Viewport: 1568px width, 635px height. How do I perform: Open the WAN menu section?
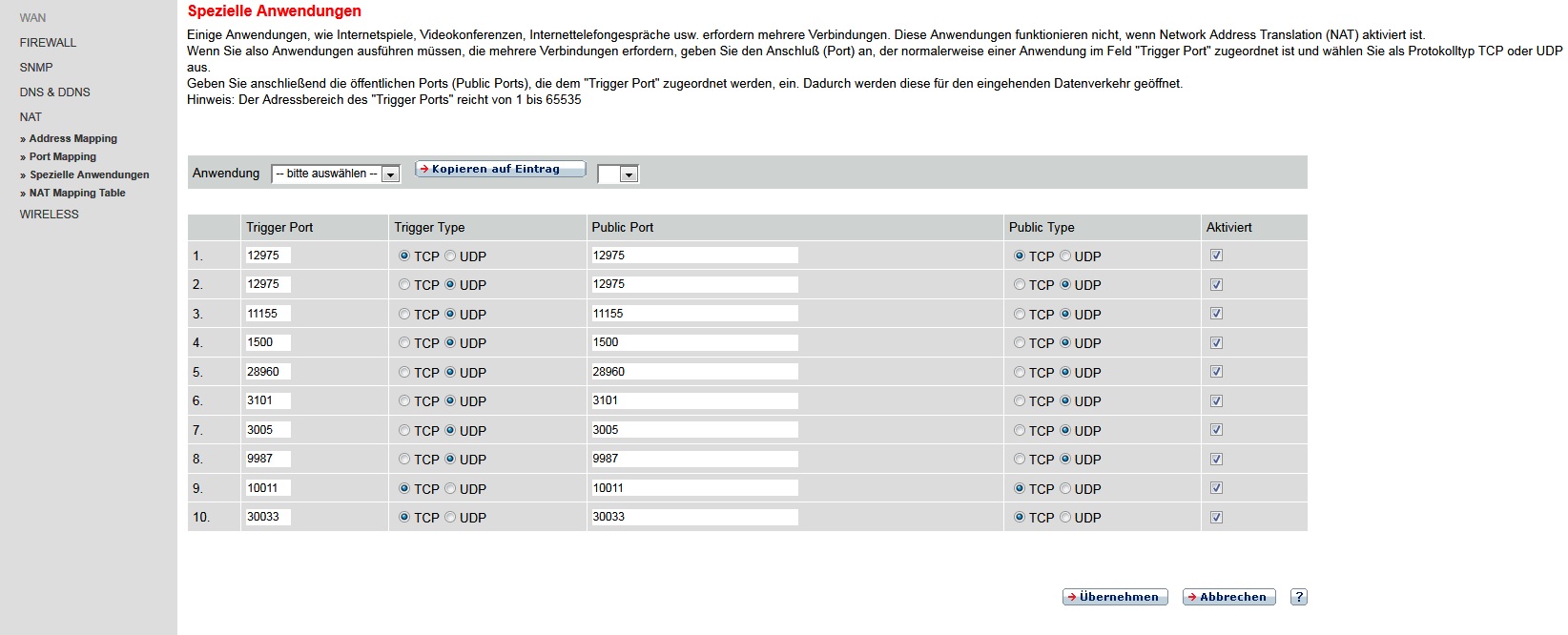32,18
